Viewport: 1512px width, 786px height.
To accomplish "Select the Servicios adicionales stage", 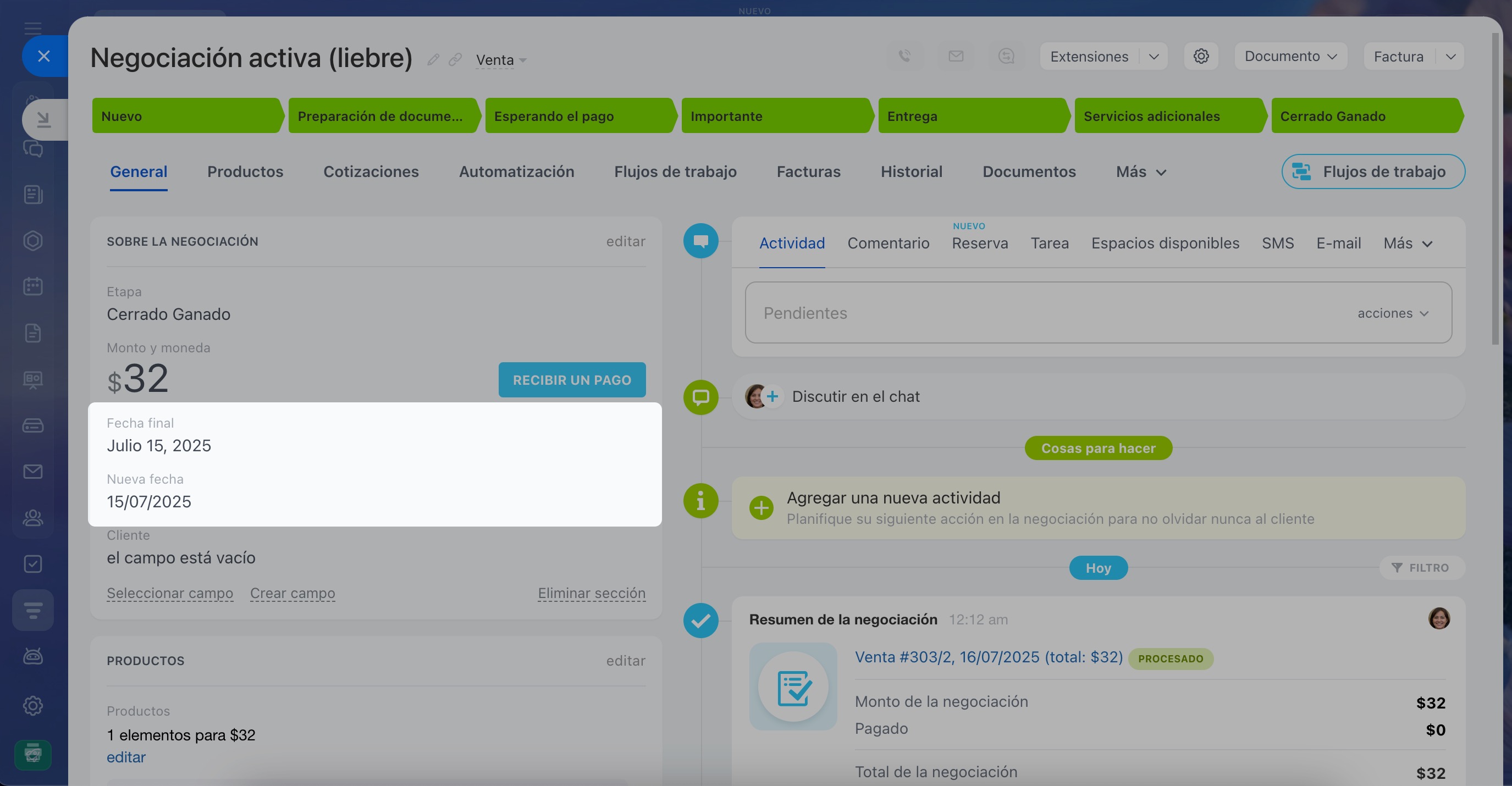I will pyautogui.click(x=1171, y=116).
